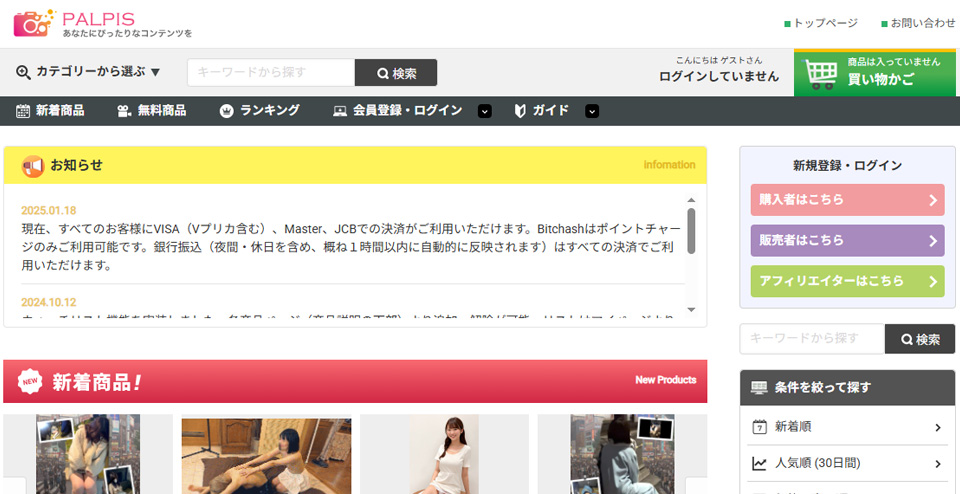Expand the arrow next to 会員登録・ログイン

click(x=484, y=111)
